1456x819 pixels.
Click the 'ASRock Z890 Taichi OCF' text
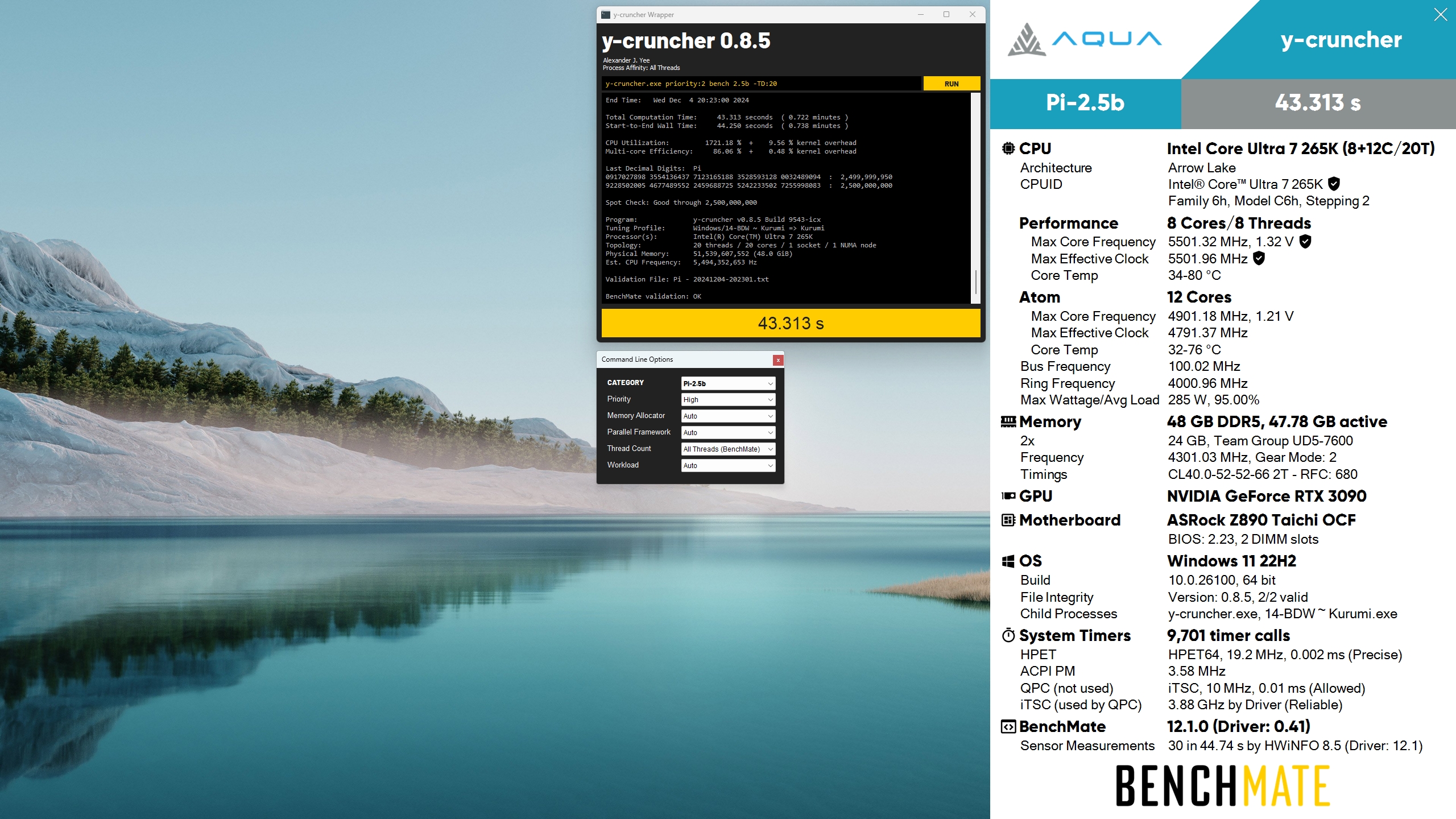point(1261,520)
